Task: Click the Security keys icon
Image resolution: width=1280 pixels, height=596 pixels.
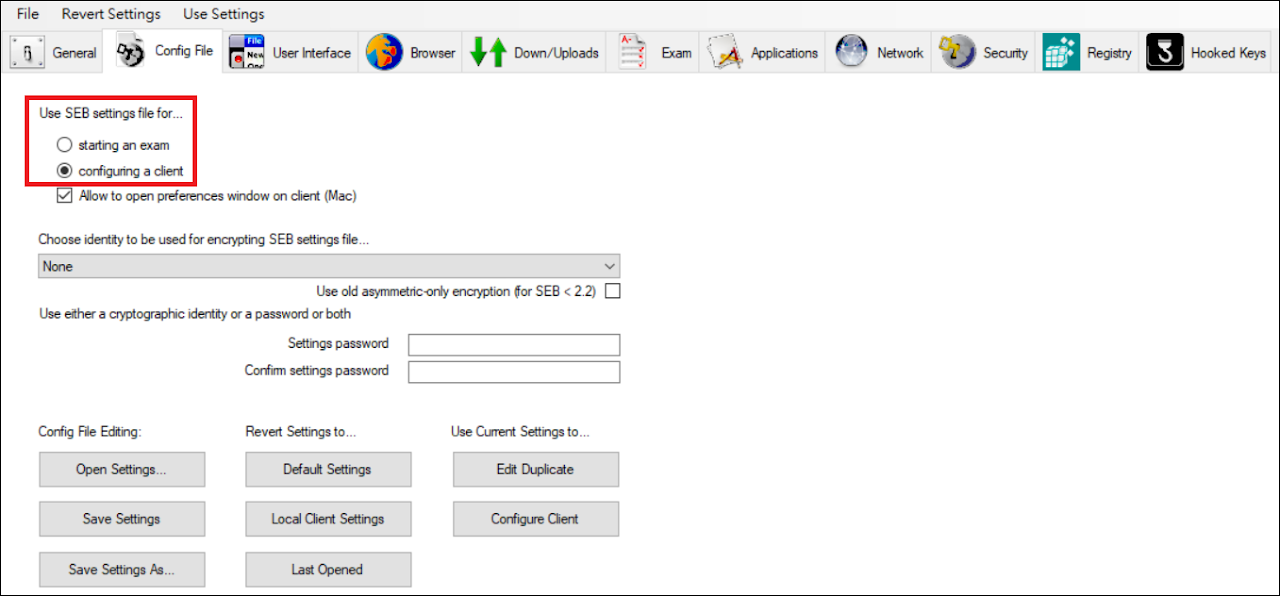Action: pos(957,53)
